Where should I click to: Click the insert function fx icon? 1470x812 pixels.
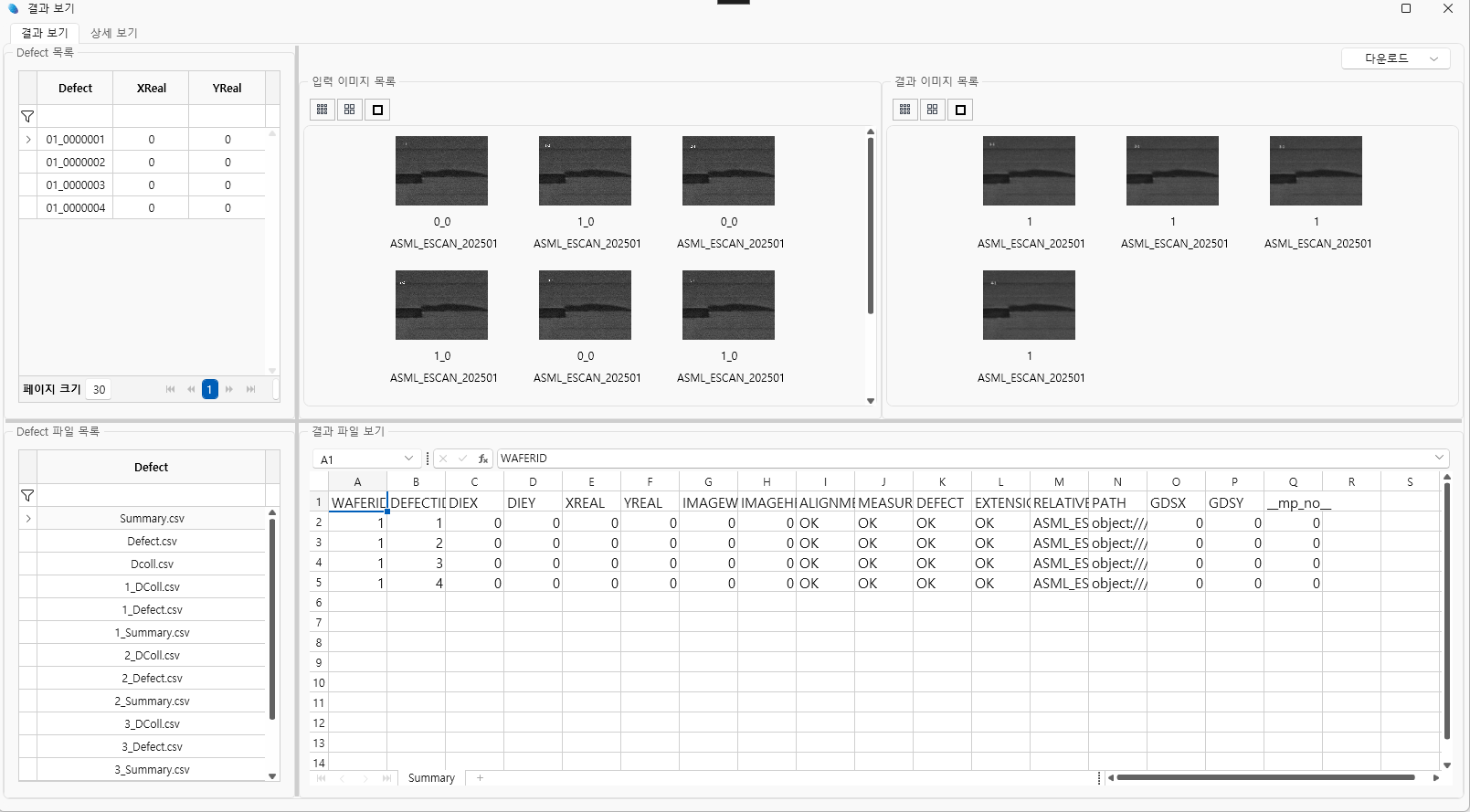(482, 459)
